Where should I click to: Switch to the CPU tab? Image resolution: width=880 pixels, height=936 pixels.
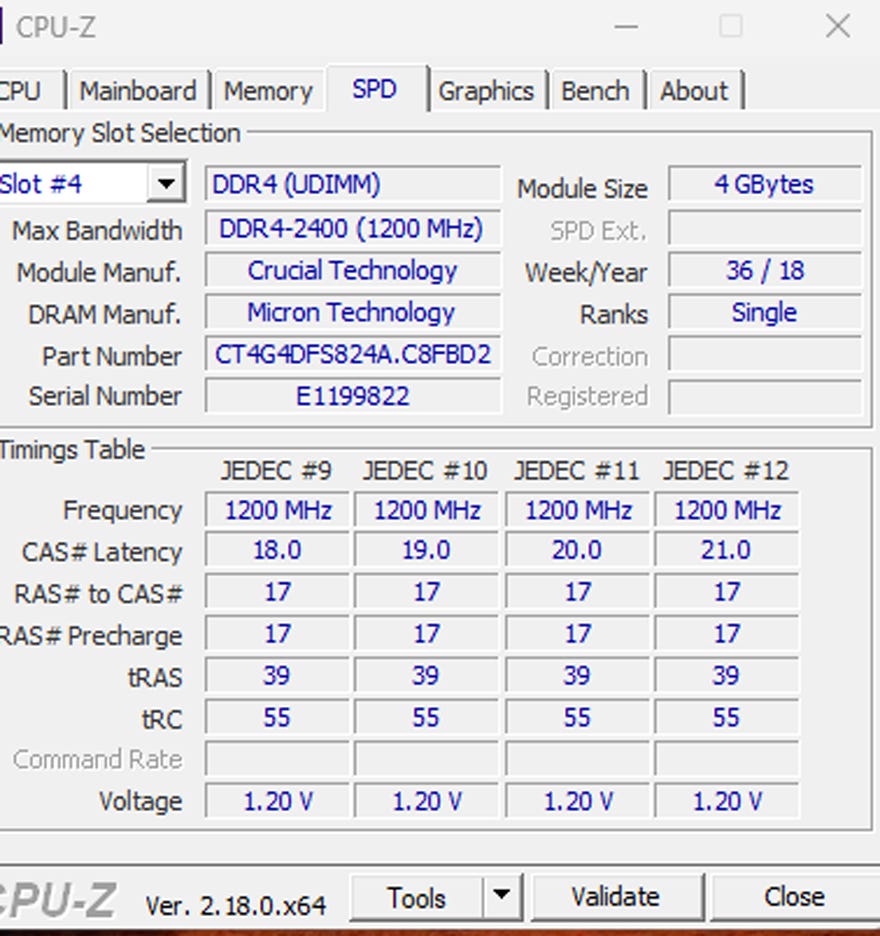click(x=31, y=91)
